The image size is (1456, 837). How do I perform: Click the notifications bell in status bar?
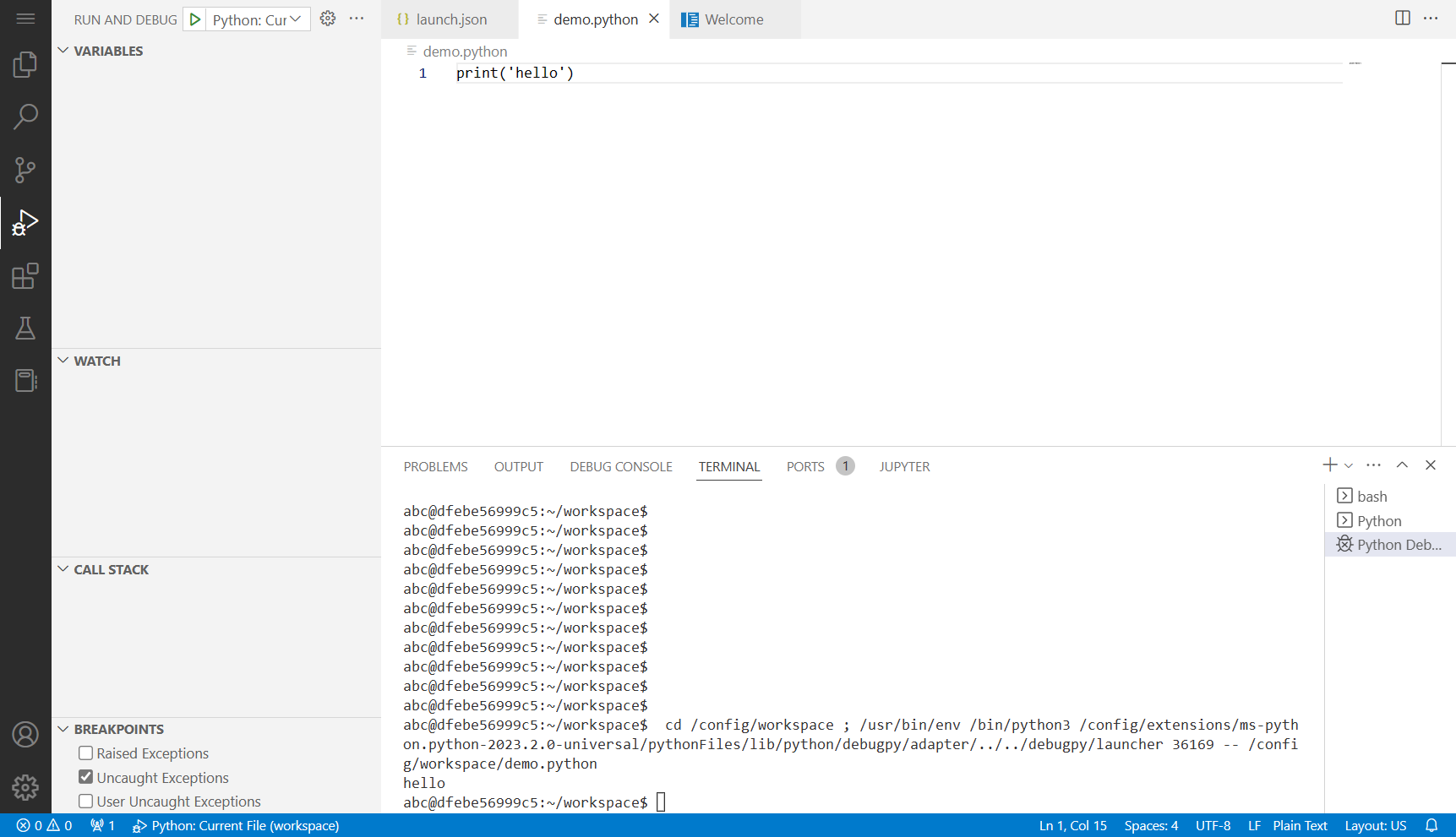pos(1431,825)
